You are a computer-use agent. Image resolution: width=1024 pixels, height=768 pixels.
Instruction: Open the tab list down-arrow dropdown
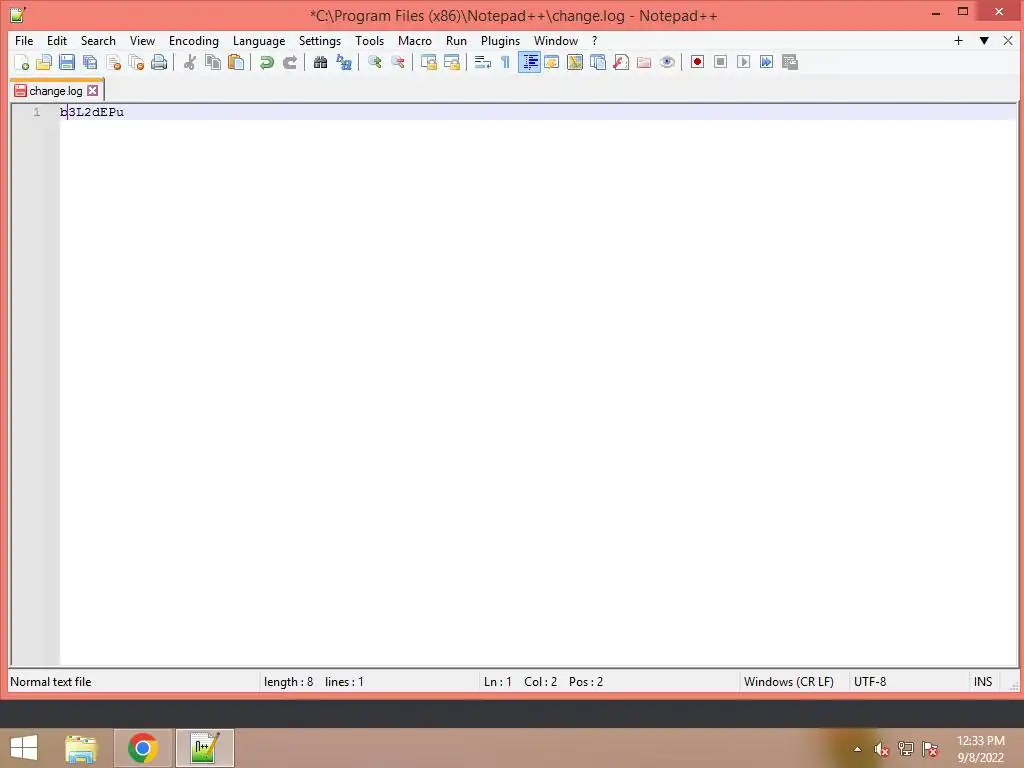pyautogui.click(x=984, y=40)
